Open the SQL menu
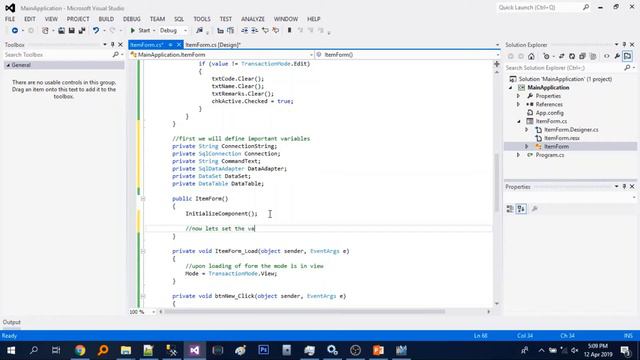Viewport: 640px width, 360px height. [x=179, y=19]
